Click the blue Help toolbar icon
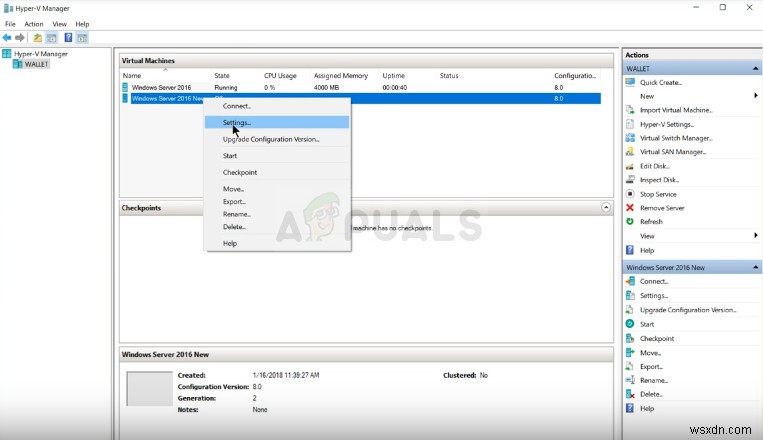The width and height of the screenshot is (763, 440). [x=68, y=37]
